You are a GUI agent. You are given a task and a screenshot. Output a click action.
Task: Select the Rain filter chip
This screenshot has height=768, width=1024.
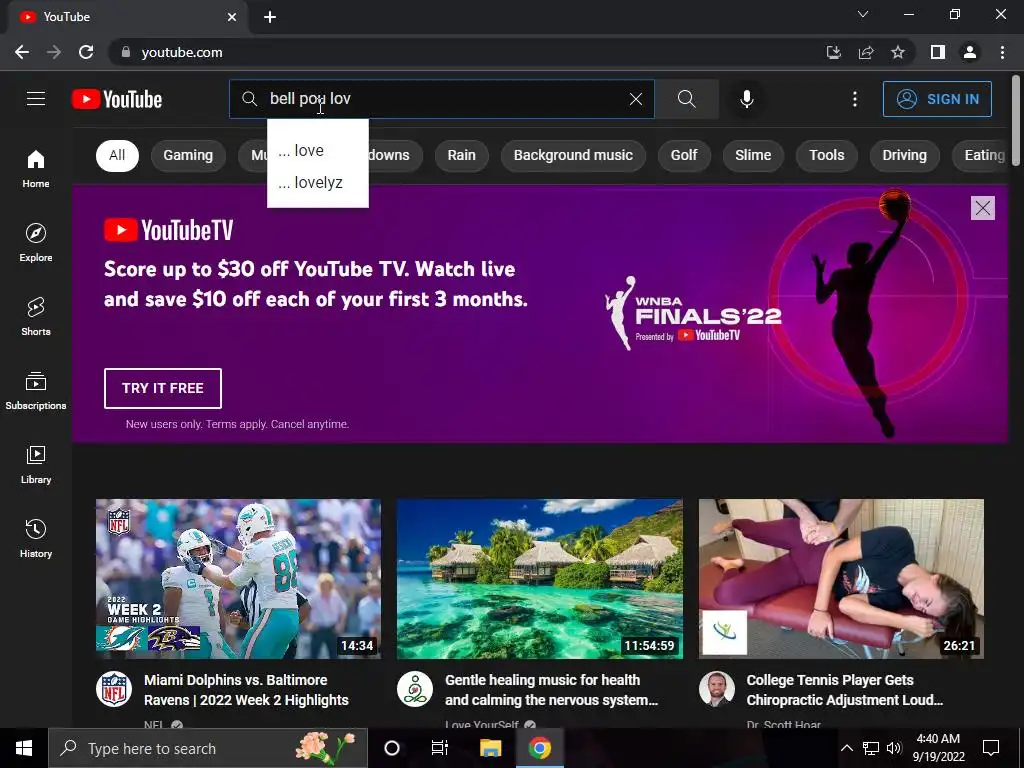point(462,155)
